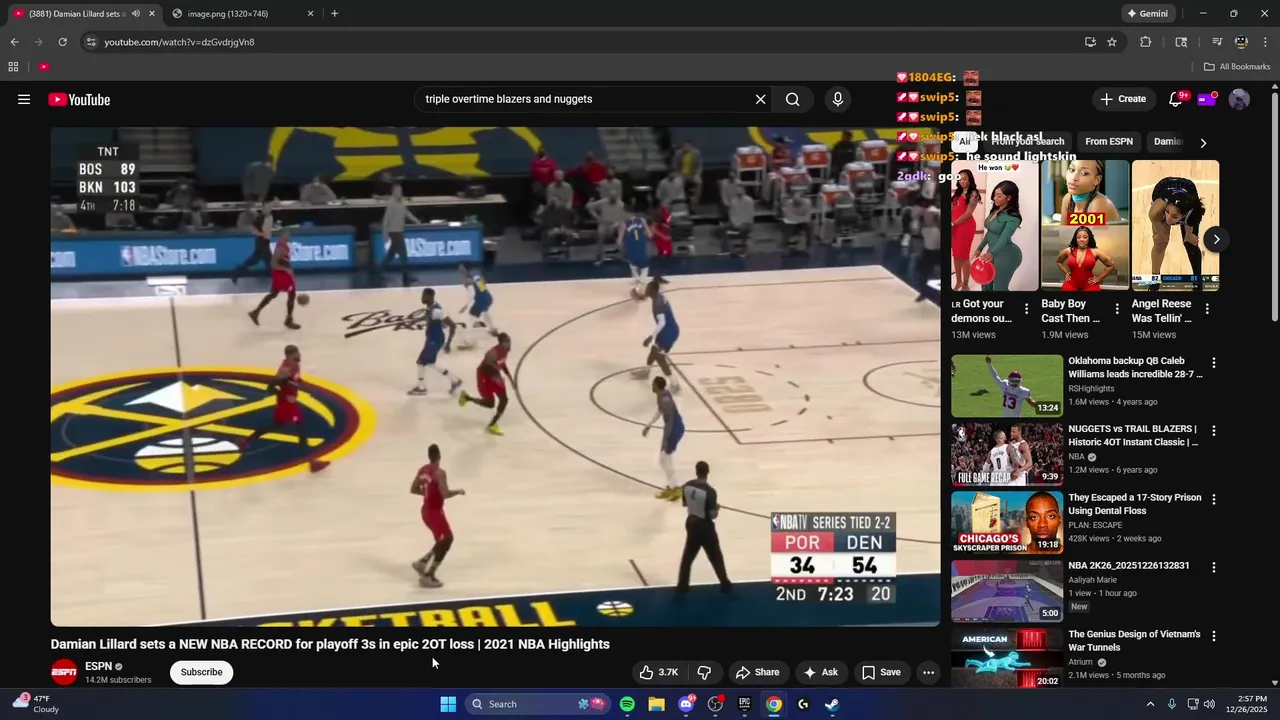Open options for 'Baby Boy Cast Then' short
The width and height of the screenshot is (1280, 720).
pos(1117,310)
